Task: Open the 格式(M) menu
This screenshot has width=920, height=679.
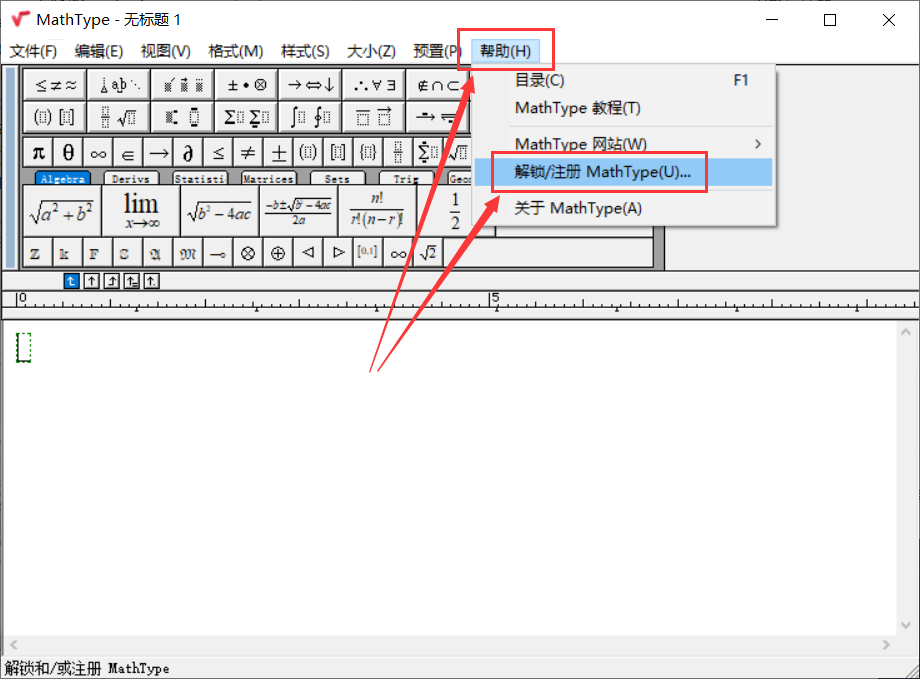Action: [x=235, y=51]
